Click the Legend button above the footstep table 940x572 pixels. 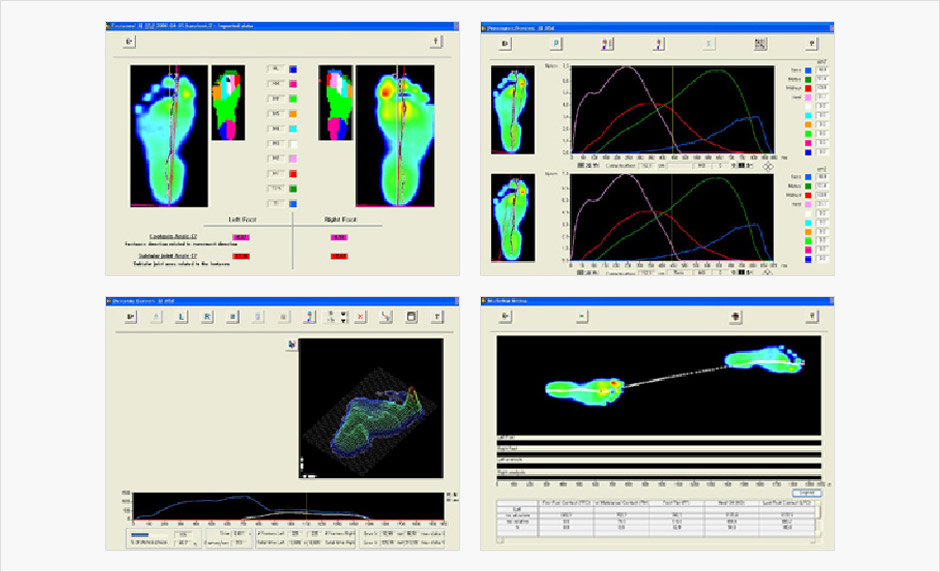(806, 492)
